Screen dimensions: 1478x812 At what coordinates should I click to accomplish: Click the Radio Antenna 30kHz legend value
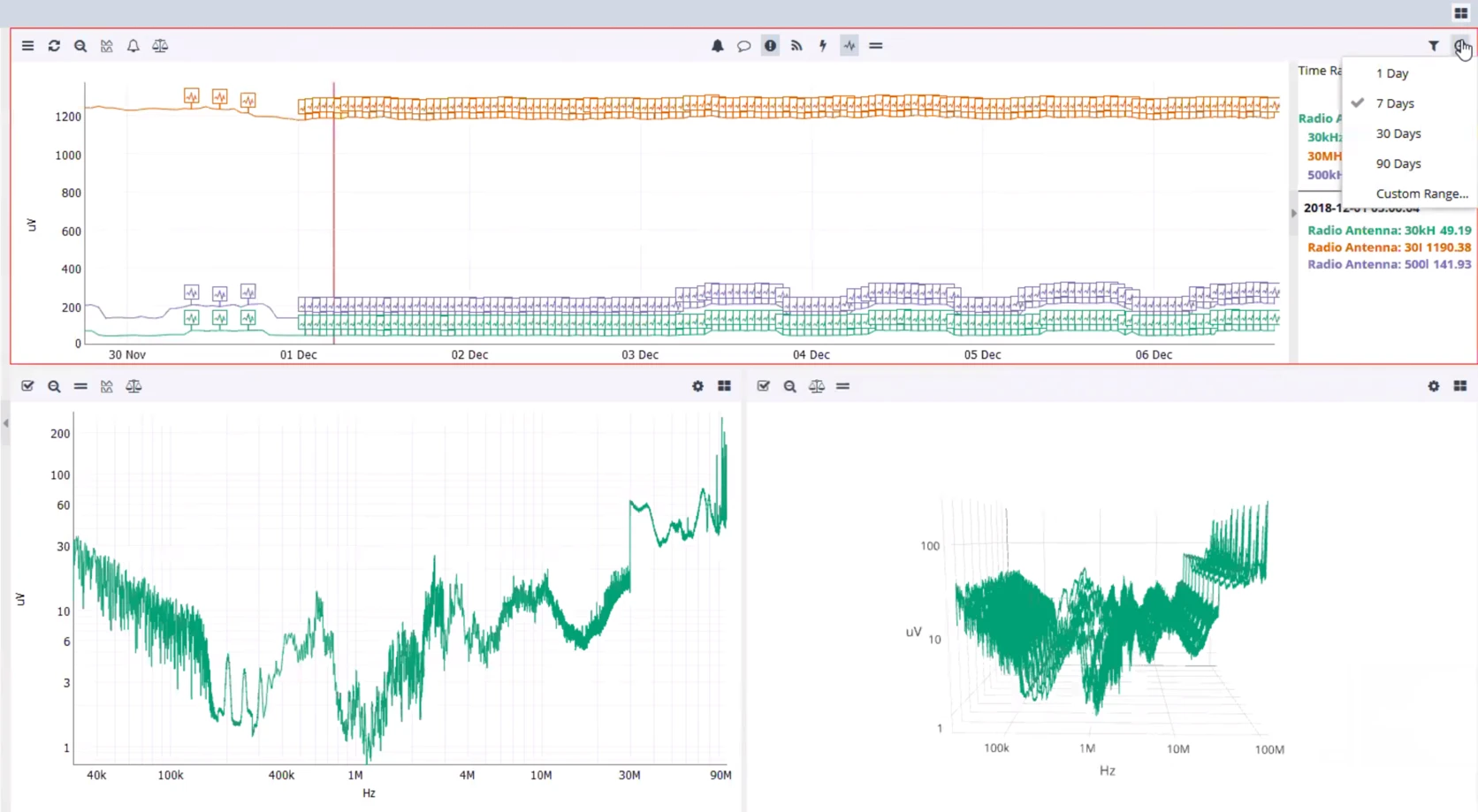[1389, 231]
